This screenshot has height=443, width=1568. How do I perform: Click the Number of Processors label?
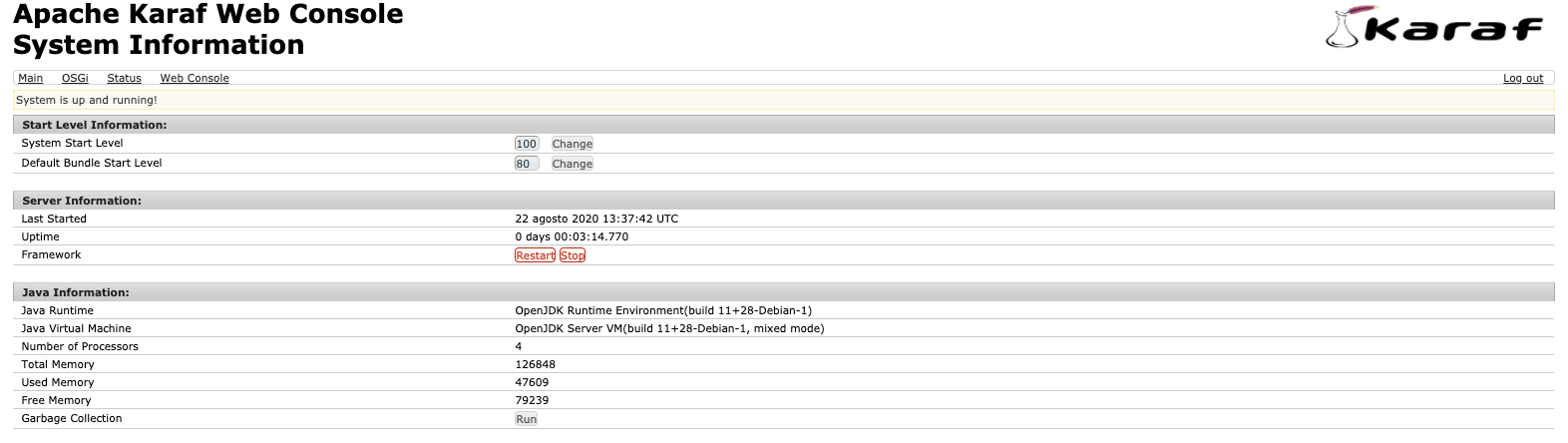click(x=80, y=346)
